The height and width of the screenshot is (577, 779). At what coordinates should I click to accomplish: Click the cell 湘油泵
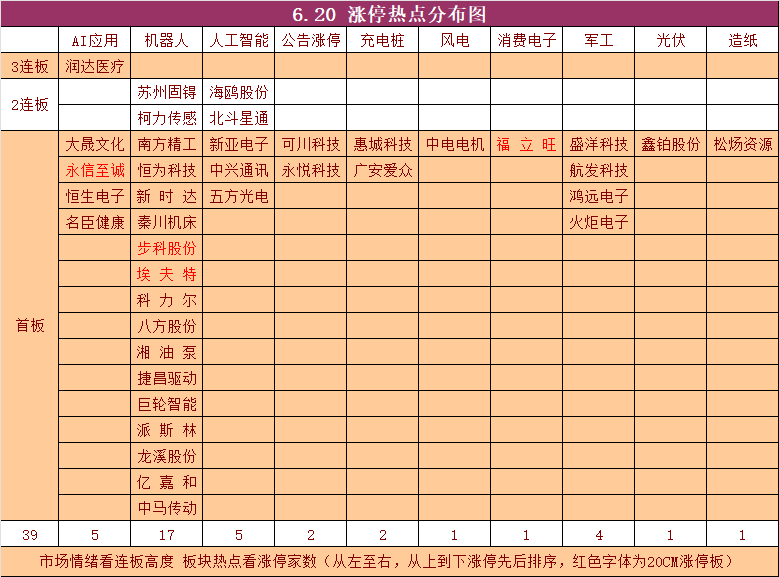[x=166, y=352]
